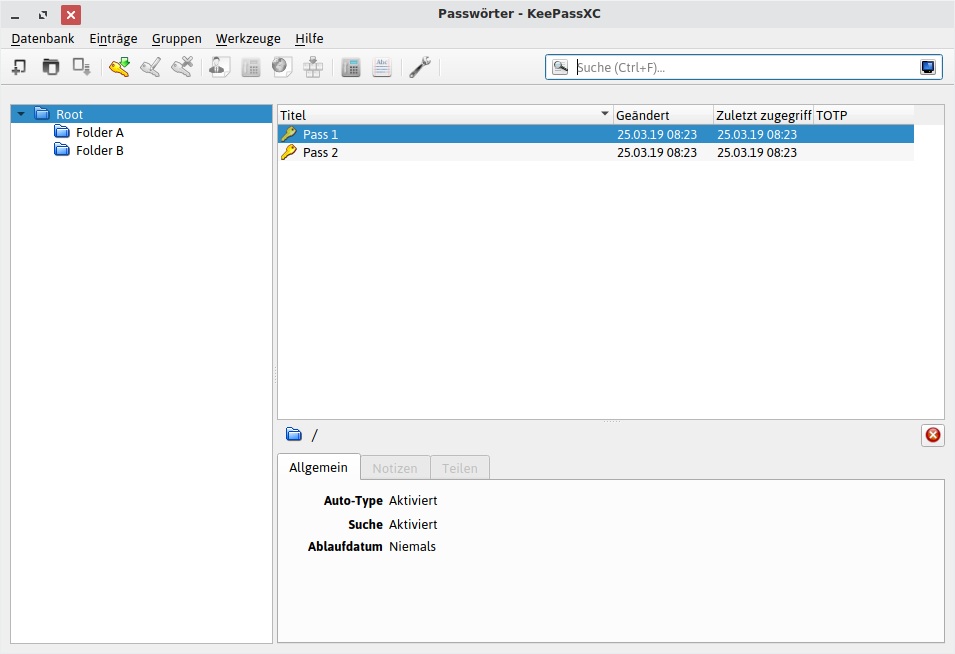
Task: Select the Root group label
Action: point(69,114)
